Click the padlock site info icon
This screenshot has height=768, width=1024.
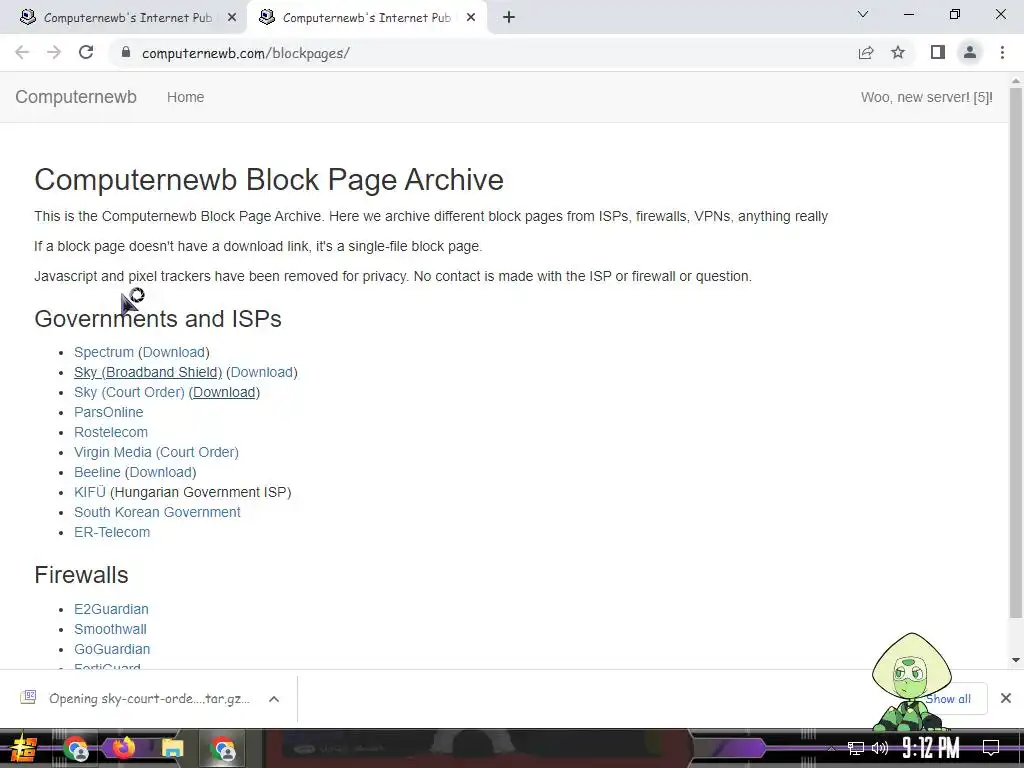126,53
